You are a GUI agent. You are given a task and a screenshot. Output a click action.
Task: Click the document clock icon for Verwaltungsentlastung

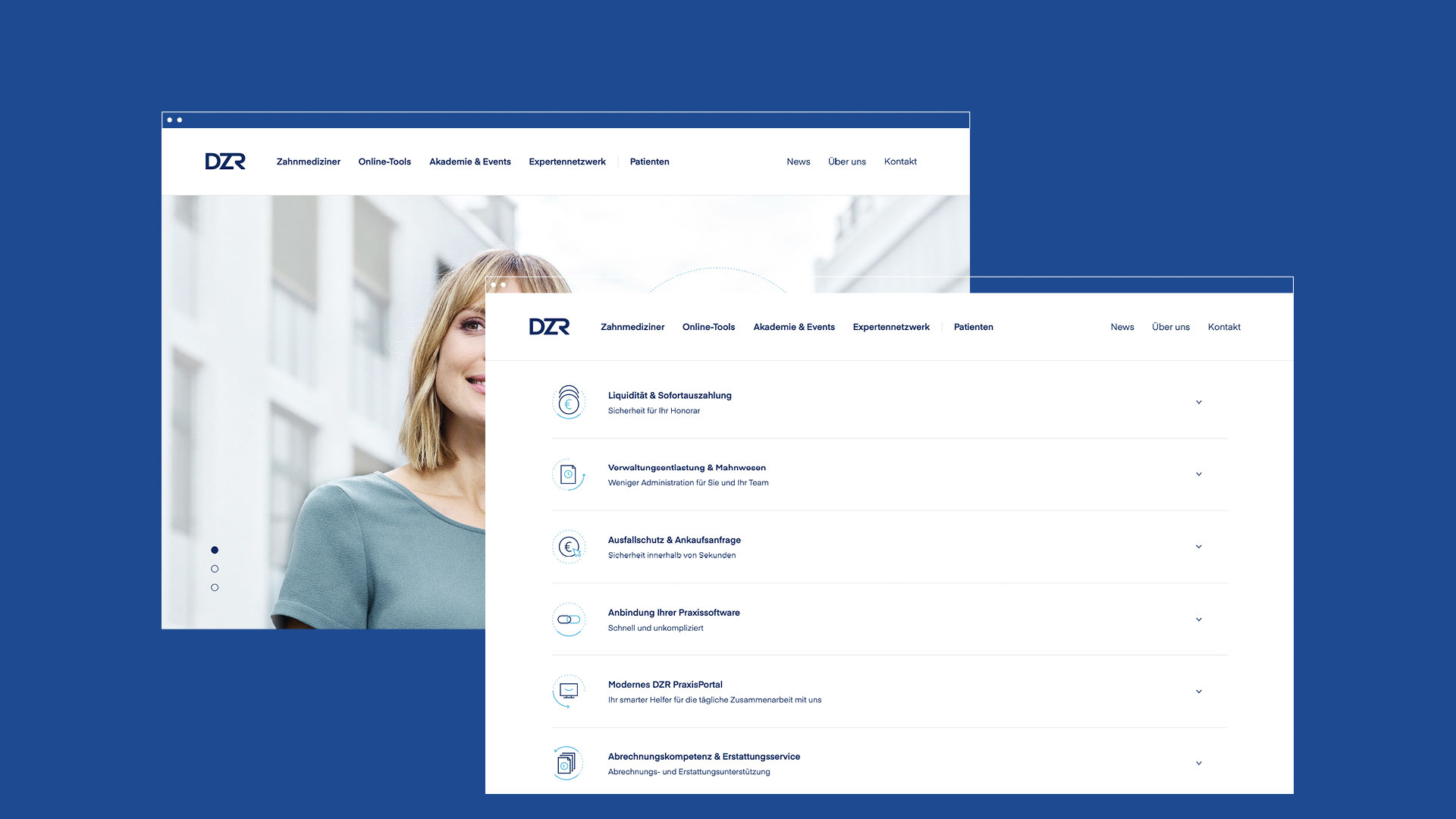click(569, 475)
